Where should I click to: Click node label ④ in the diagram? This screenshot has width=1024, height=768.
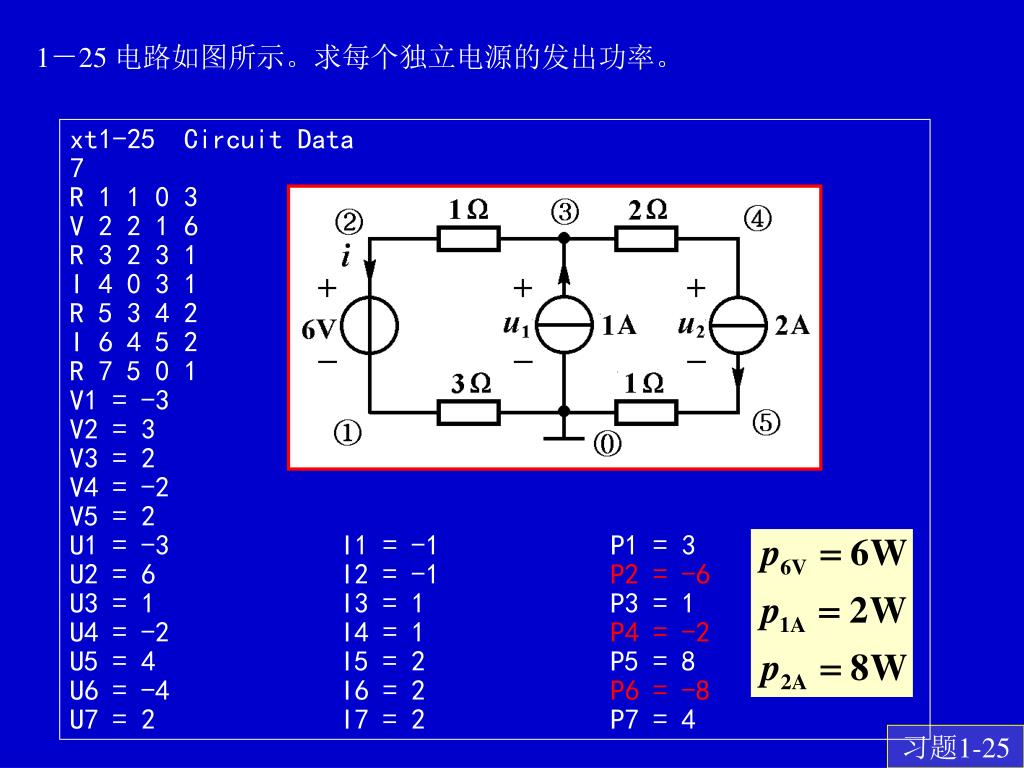click(757, 218)
